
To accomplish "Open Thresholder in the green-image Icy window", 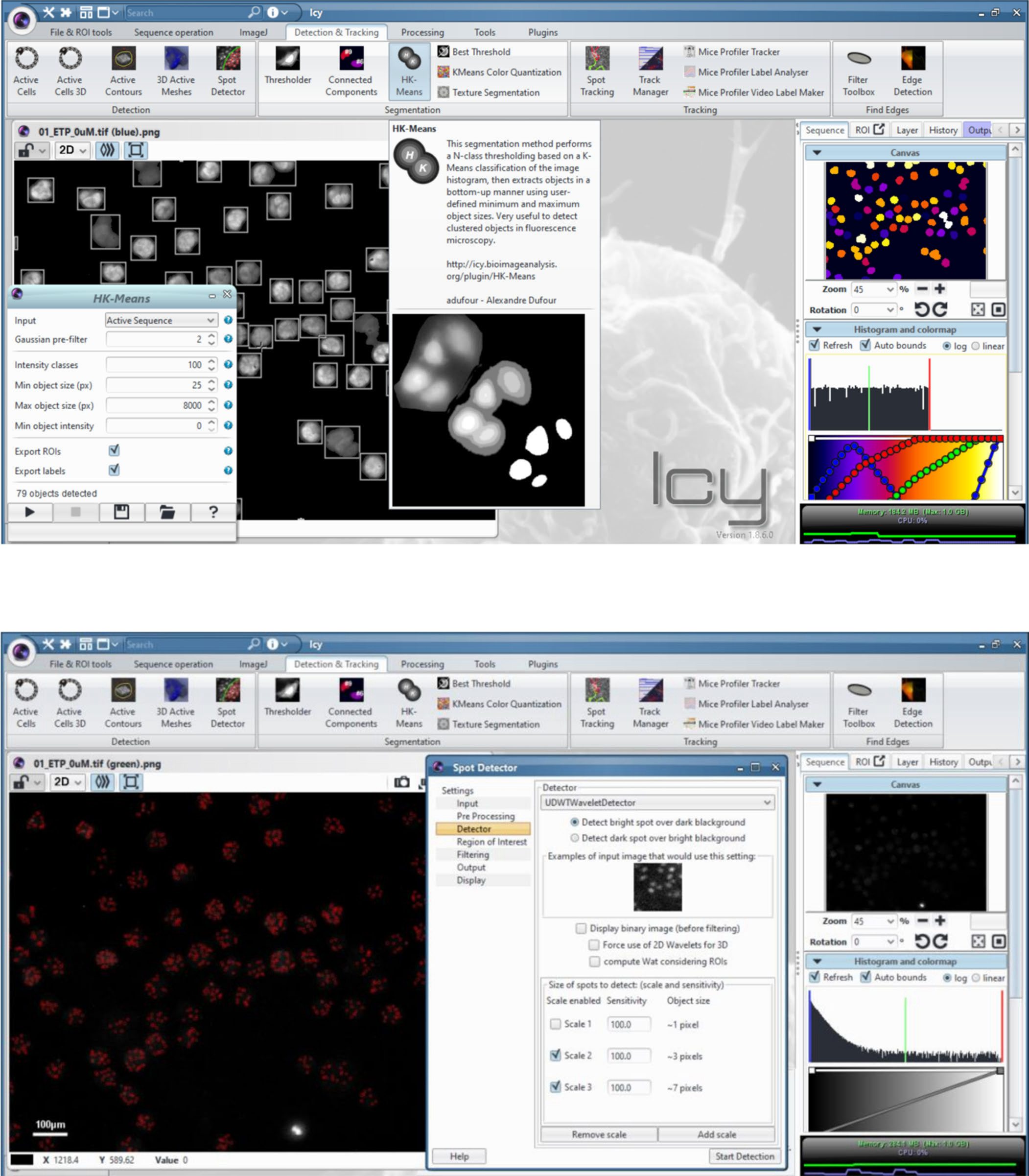I will click(x=287, y=698).
